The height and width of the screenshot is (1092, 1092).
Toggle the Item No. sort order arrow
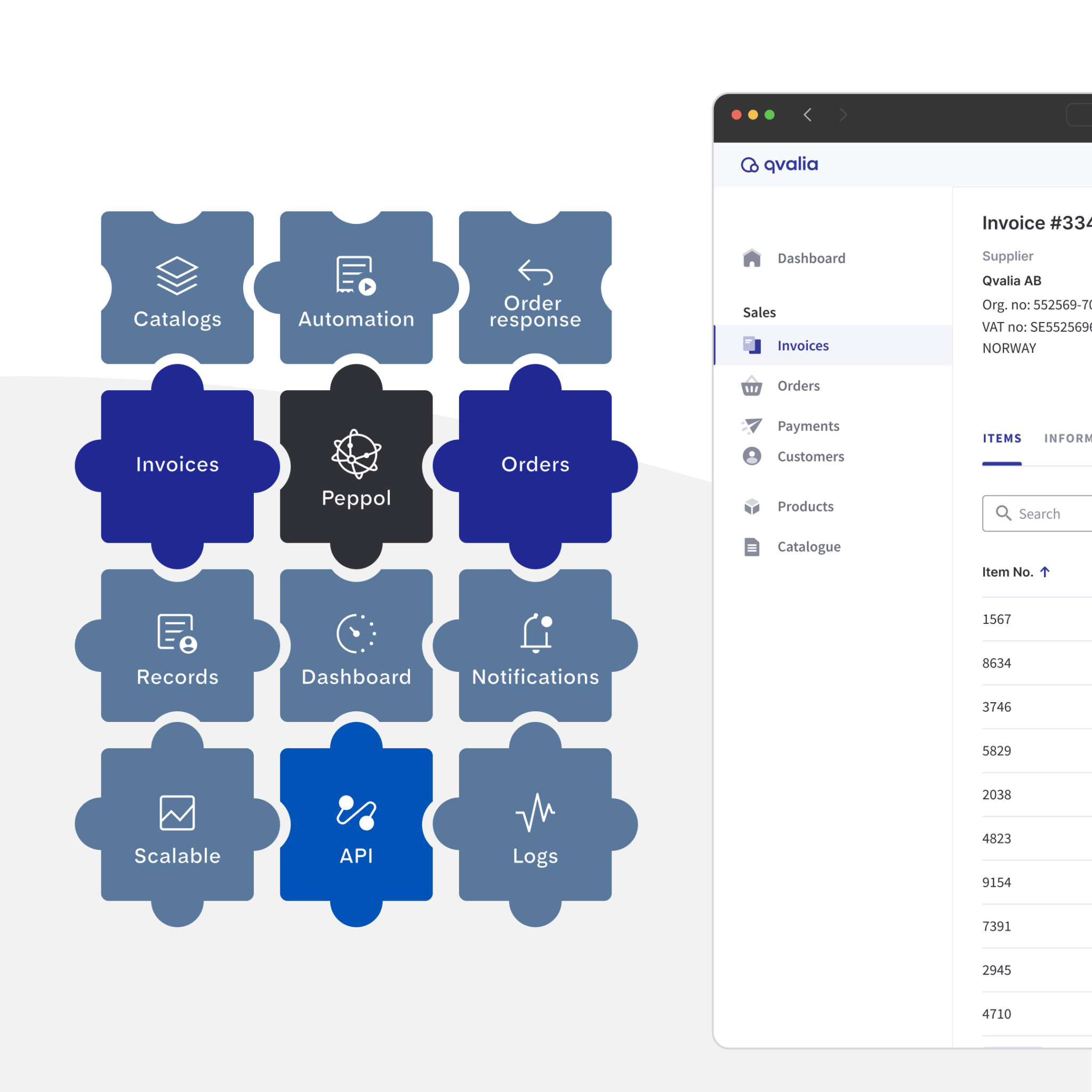(x=1045, y=572)
